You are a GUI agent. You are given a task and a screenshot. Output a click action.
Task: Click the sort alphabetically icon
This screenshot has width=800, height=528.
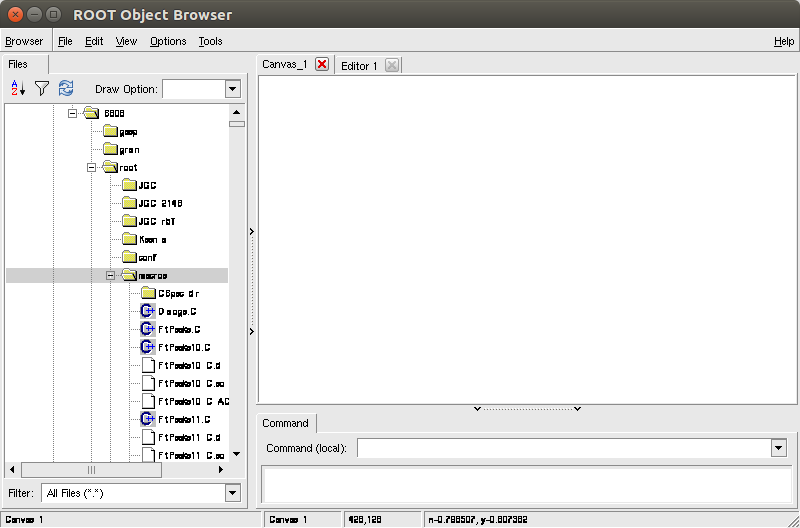tap(18, 89)
